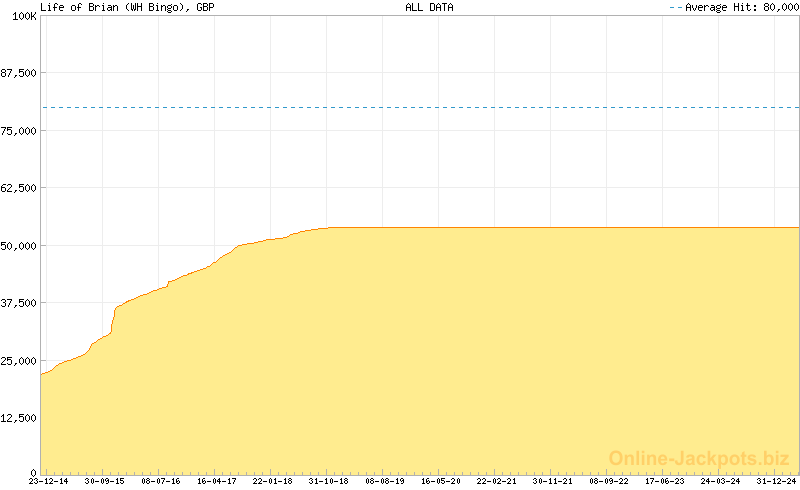Click the 'ALL DATA' label at the top

click(x=429, y=7)
